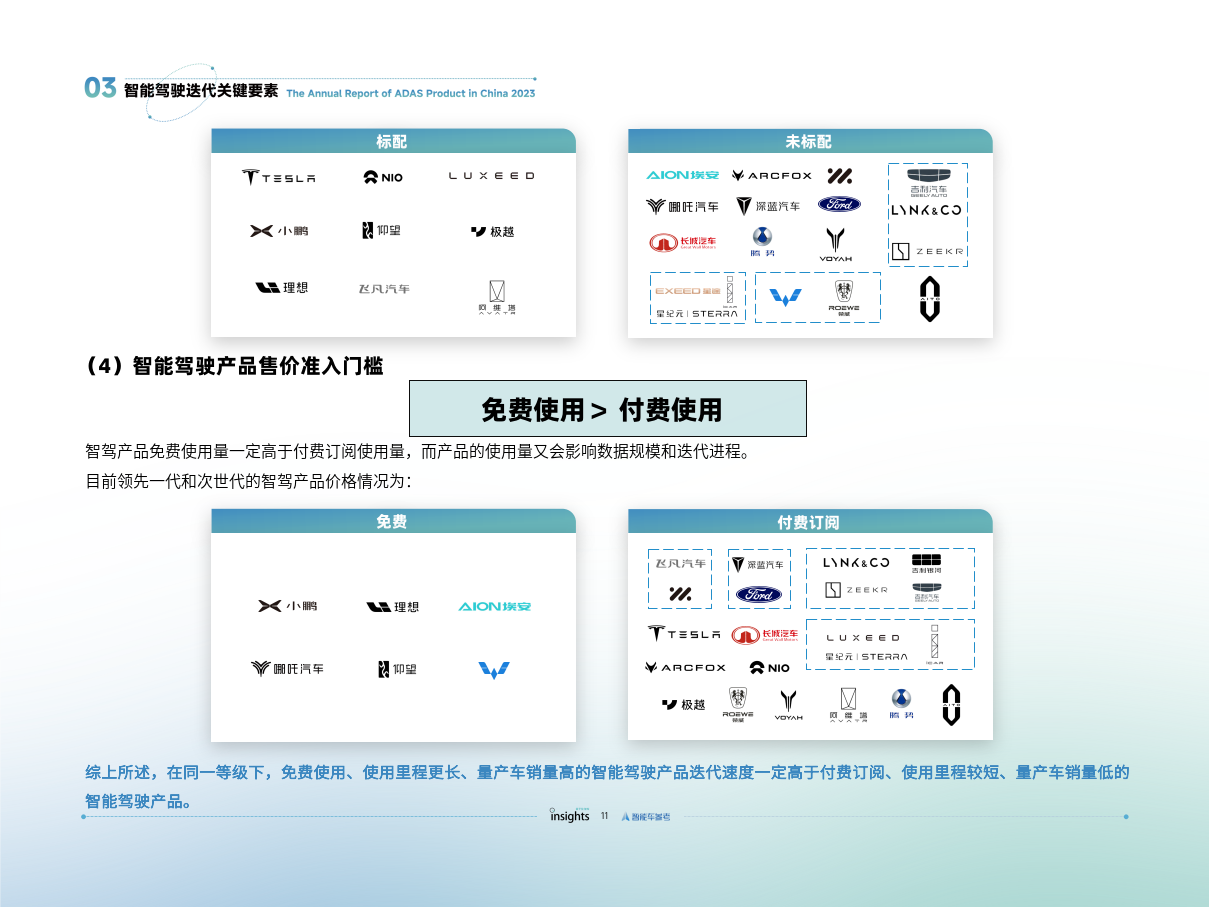This screenshot has height=907, width=1209.
Task: Click the EXEED星途 logo in the 未标配 panel
Action: [687, 291]
